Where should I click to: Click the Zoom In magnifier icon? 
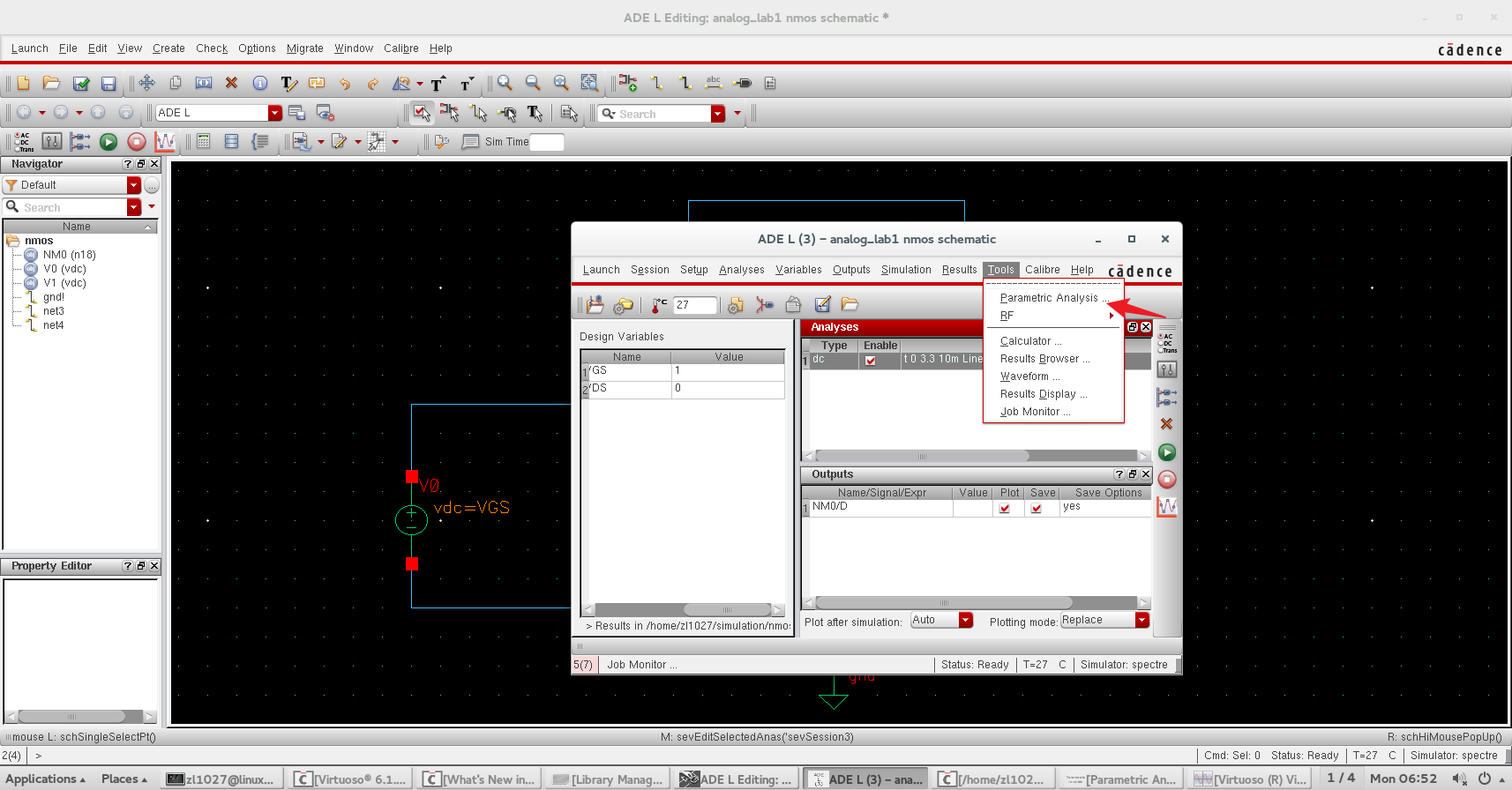505,83
